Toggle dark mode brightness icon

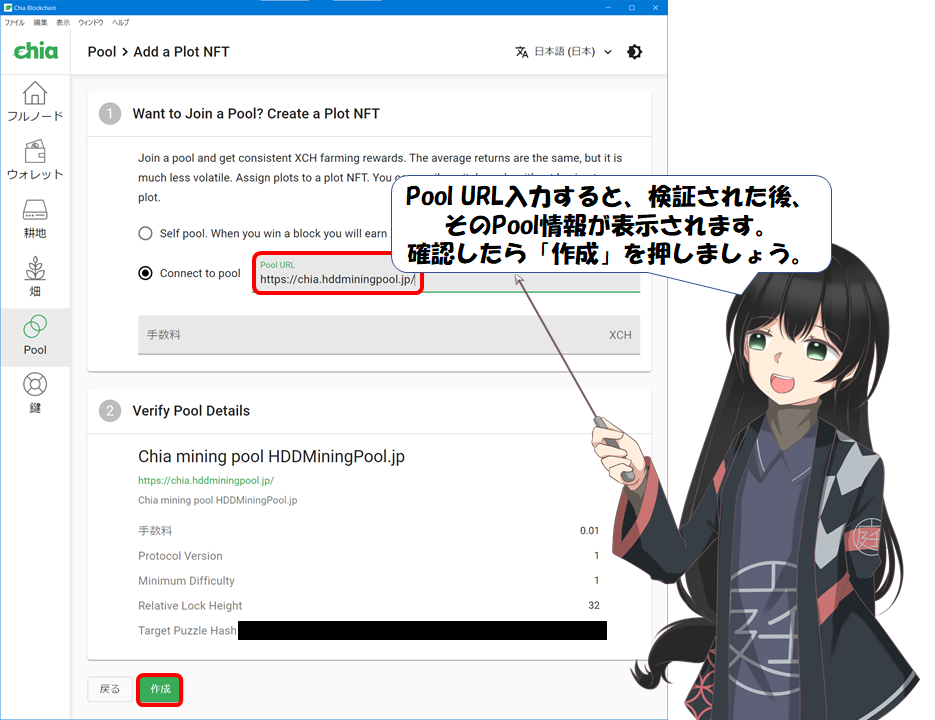click(634, 52)
